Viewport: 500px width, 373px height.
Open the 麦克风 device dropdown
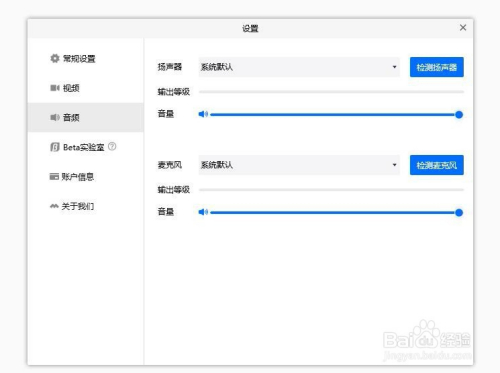point(299,165)
